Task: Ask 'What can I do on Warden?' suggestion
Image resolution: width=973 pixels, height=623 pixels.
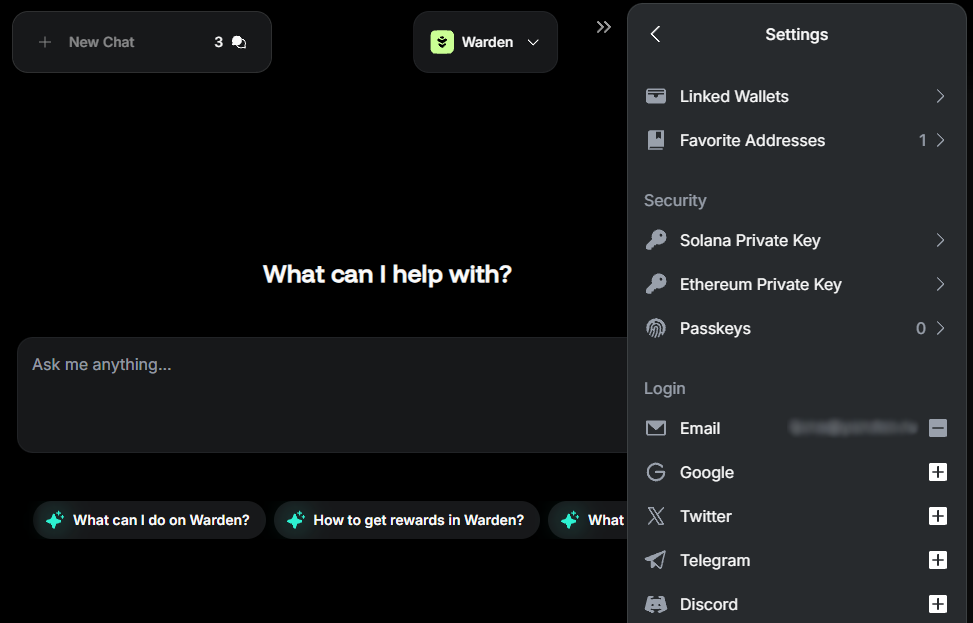Action: coord(150,520)
